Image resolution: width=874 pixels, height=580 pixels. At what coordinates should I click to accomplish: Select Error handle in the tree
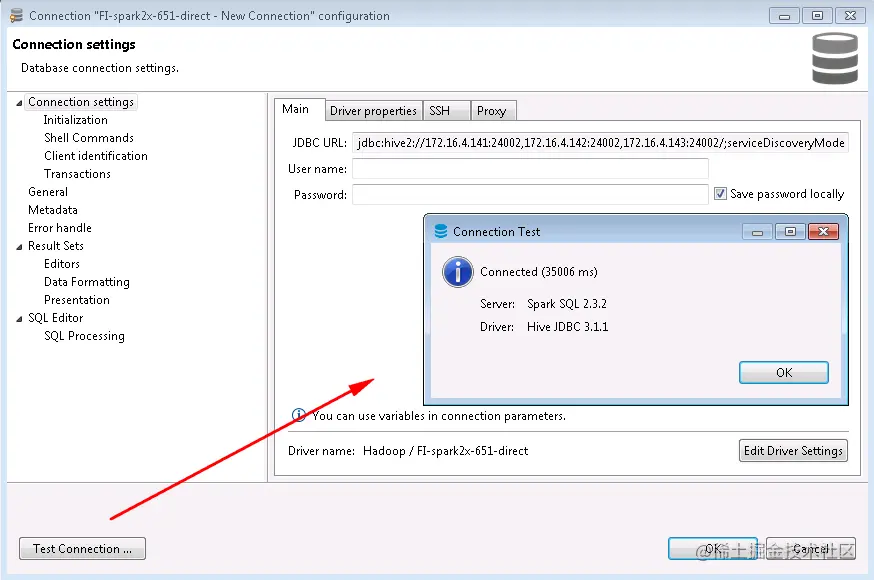point(60,228)
